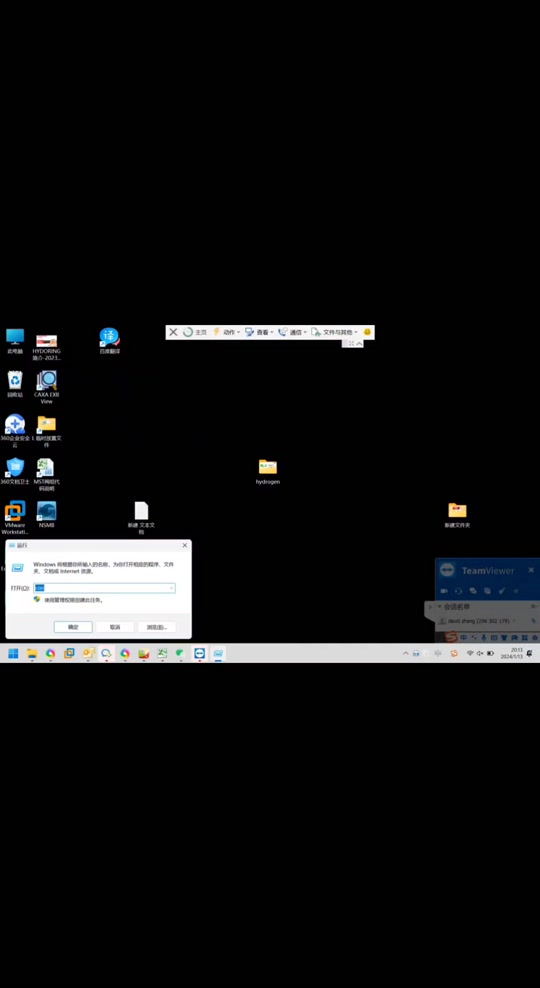Click 取消 in the Run dialog
Screen dimensions: 540x988
tap(115, 627)
